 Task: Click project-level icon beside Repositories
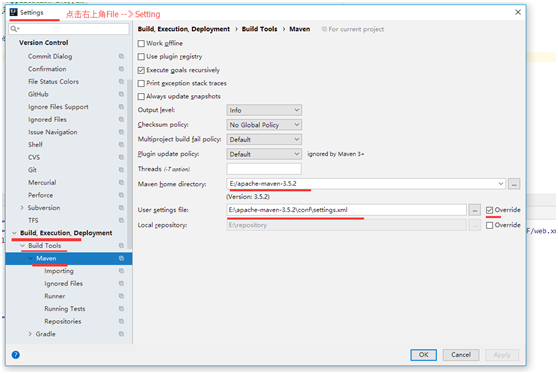[121, 321]
